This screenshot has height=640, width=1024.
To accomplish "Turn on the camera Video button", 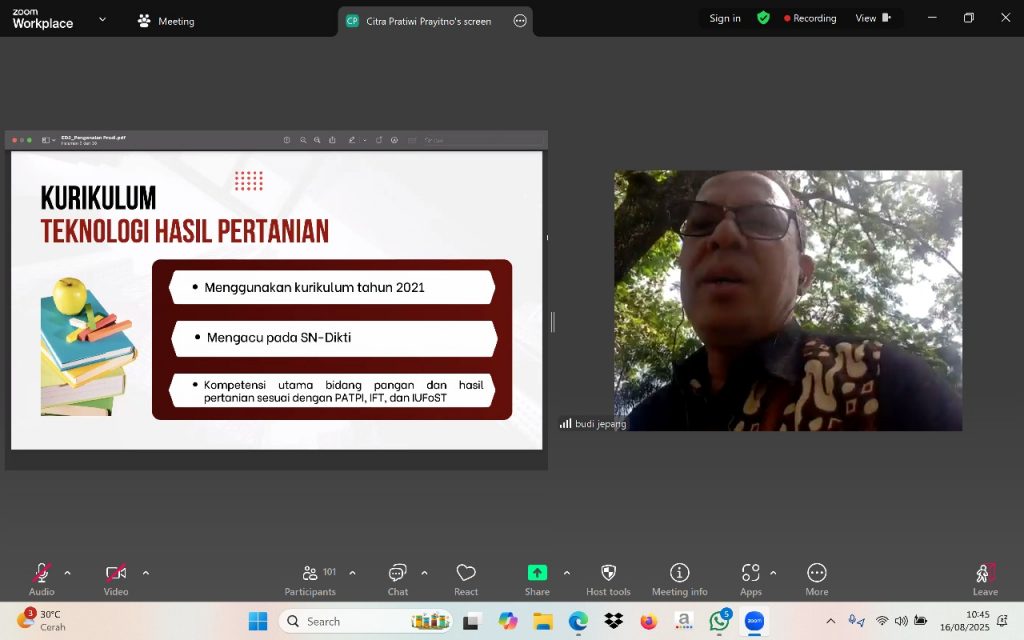I will pyautogui.click(x=116, y=579).
